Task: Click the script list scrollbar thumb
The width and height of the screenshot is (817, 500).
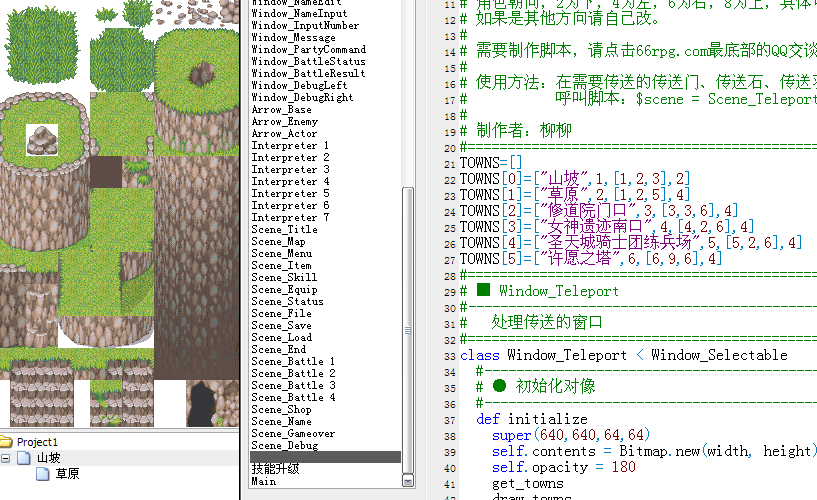Action: tap(408, 330)
